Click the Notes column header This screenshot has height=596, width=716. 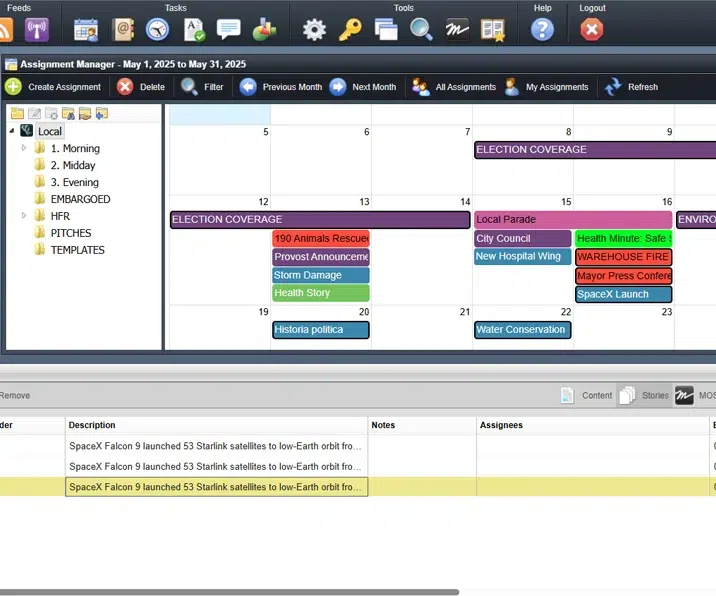(422, 425)
